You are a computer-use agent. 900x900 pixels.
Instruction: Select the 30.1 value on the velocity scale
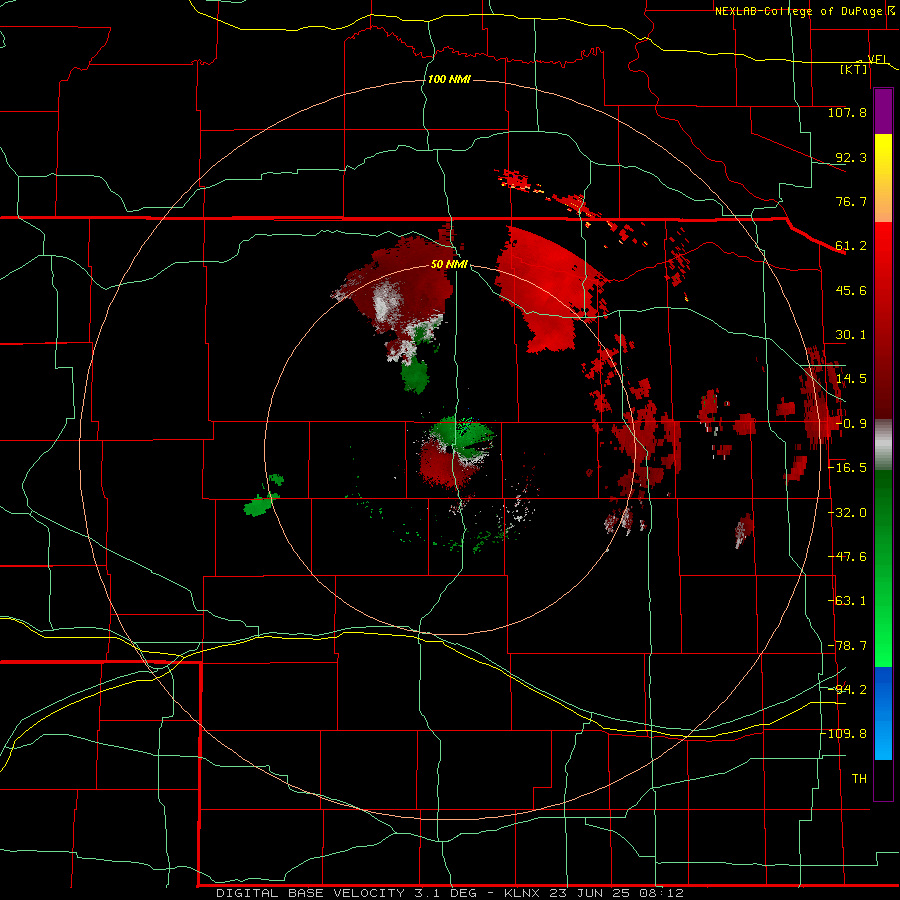coord(851,335)
